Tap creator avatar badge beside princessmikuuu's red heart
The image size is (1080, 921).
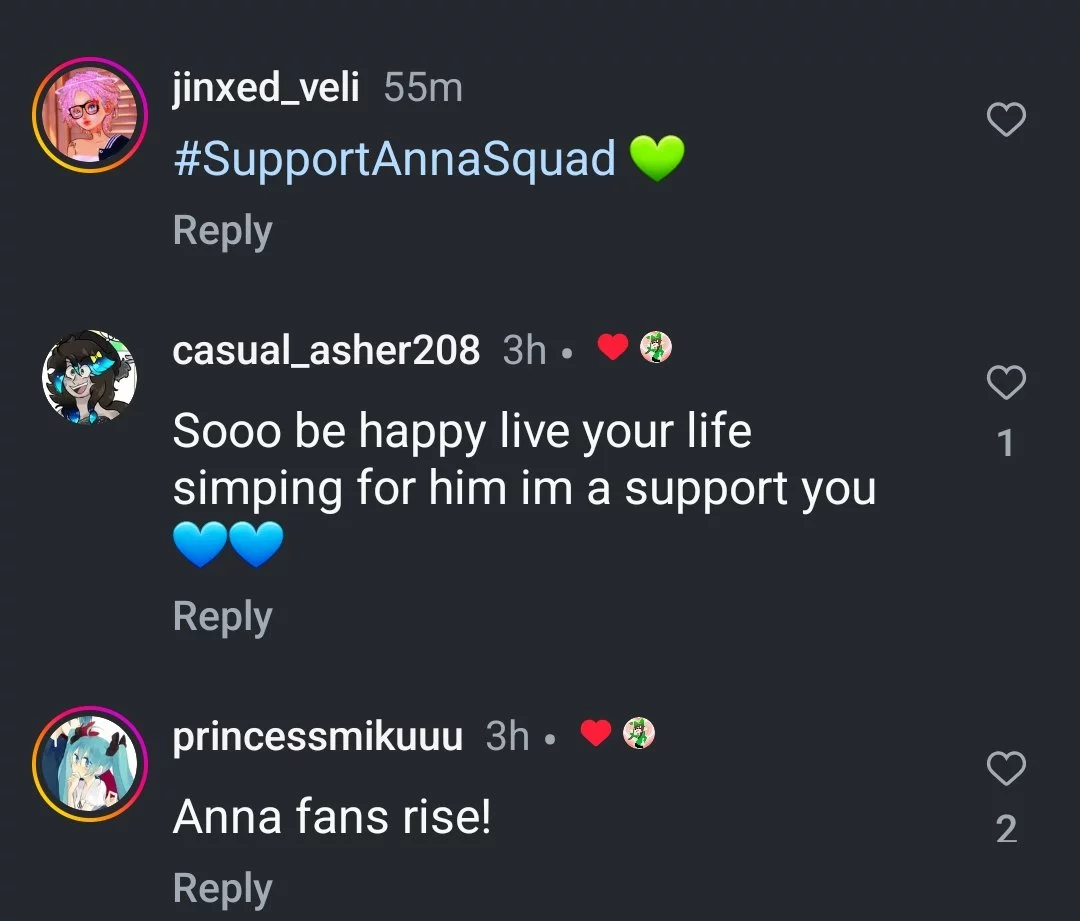[x=638, y=732]
